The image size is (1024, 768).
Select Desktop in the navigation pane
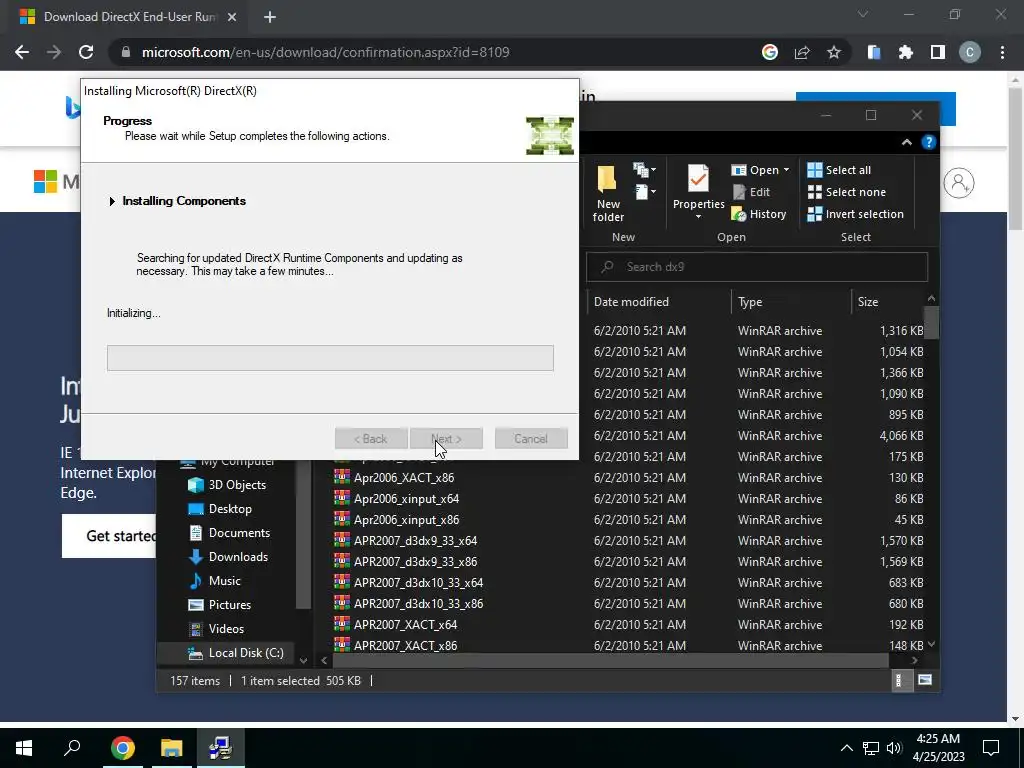219,509
